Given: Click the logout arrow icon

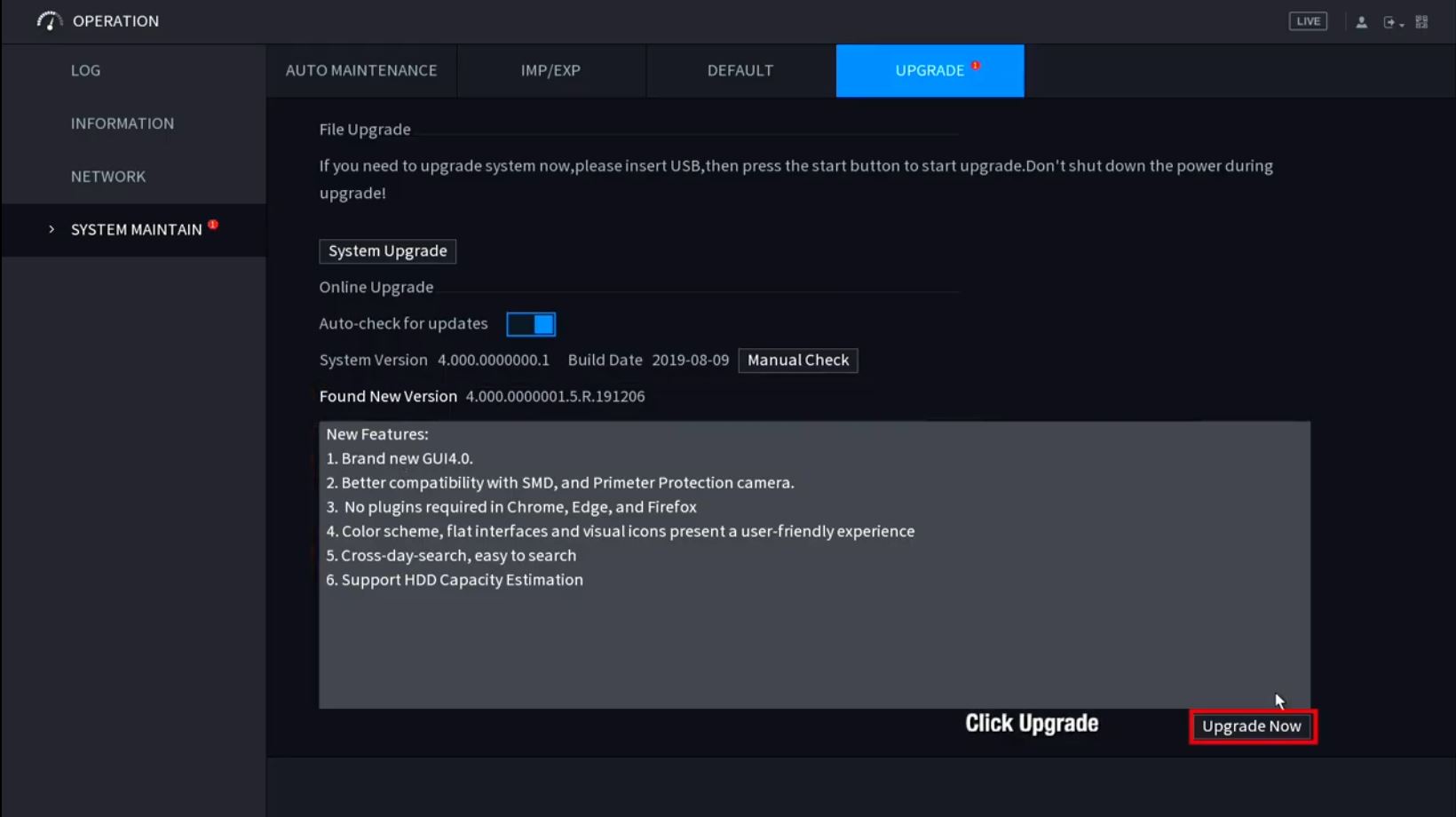Looking at the screenshot, I should [1389, 22].
